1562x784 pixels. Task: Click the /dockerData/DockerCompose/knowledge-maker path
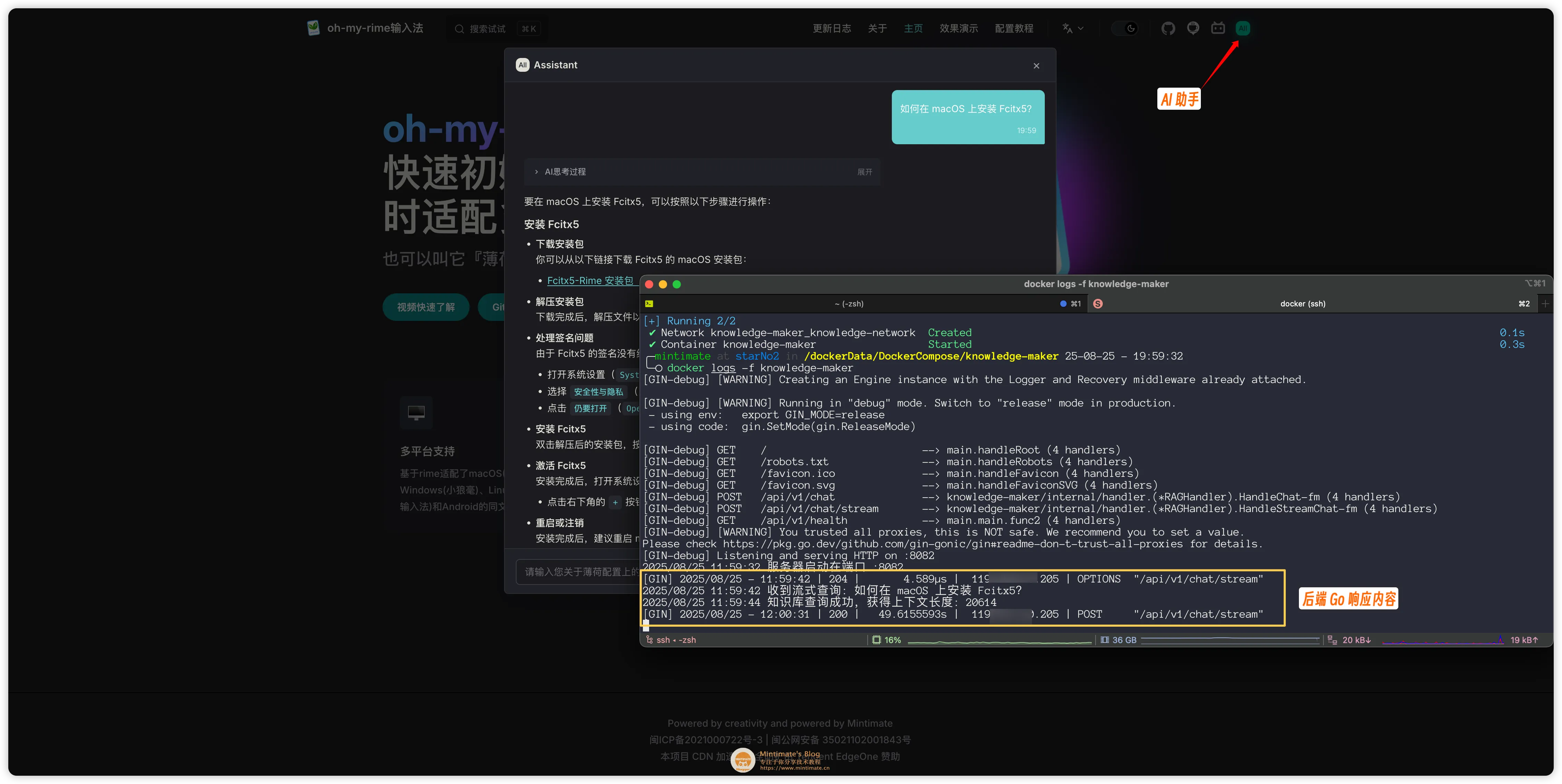coord(931,356)
